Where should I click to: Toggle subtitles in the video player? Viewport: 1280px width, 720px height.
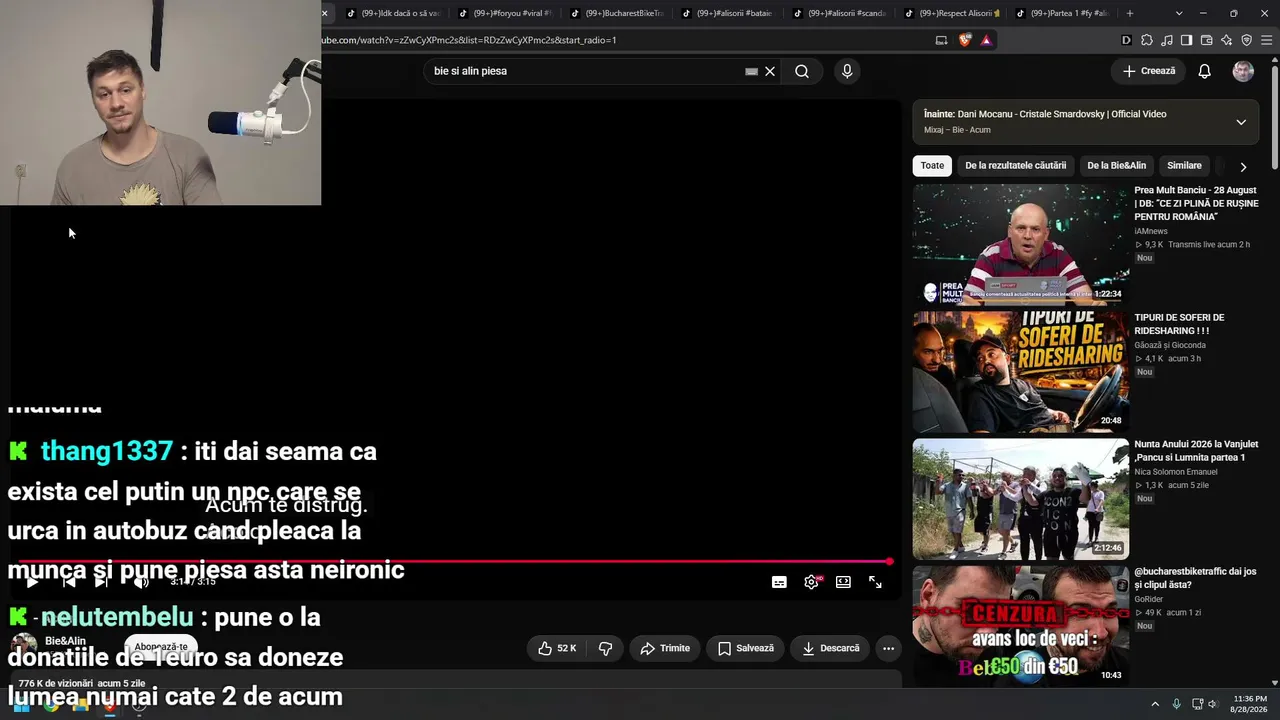tap(779, 582)
